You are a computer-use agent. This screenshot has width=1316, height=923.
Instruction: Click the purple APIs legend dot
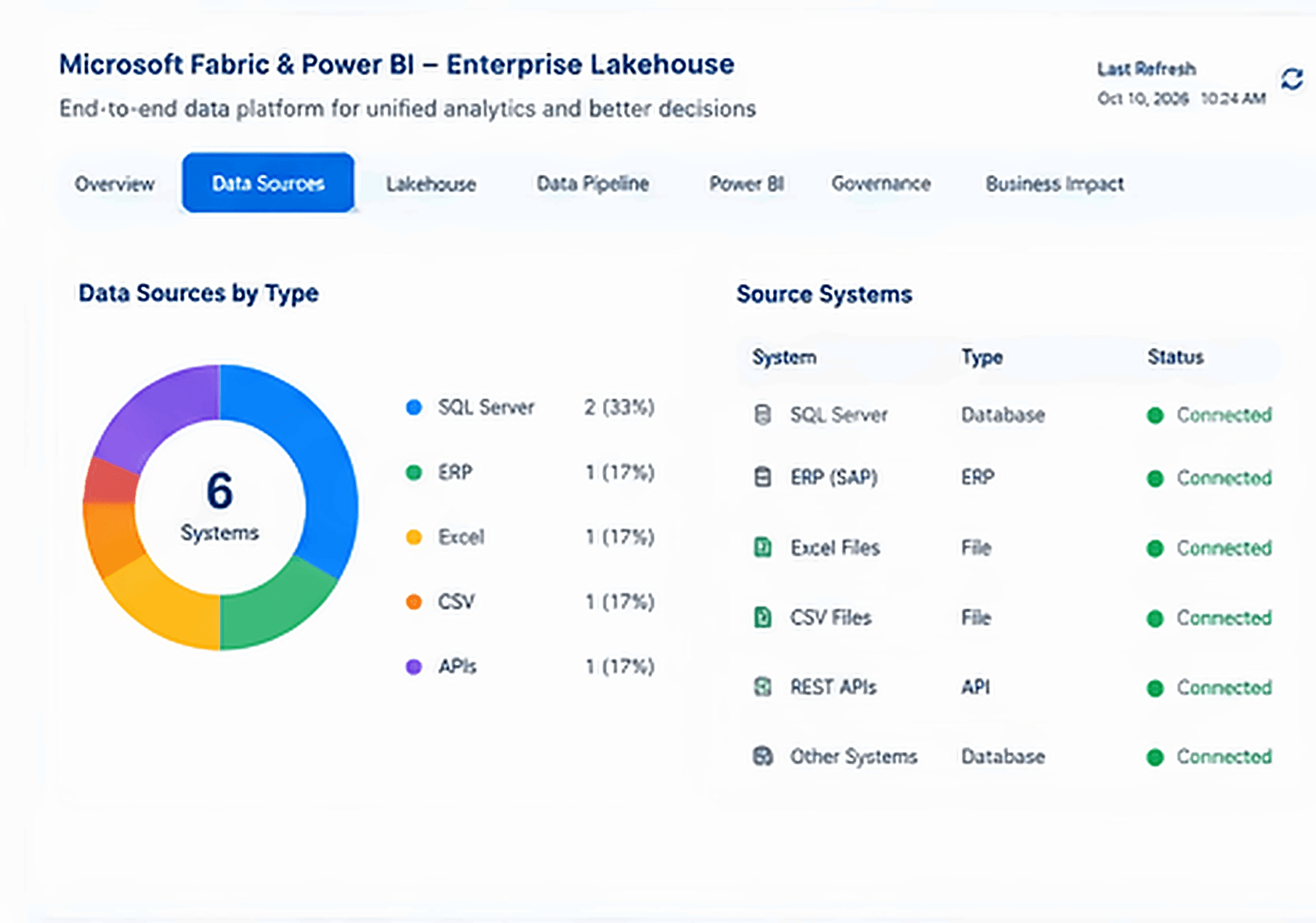point(413,666)
